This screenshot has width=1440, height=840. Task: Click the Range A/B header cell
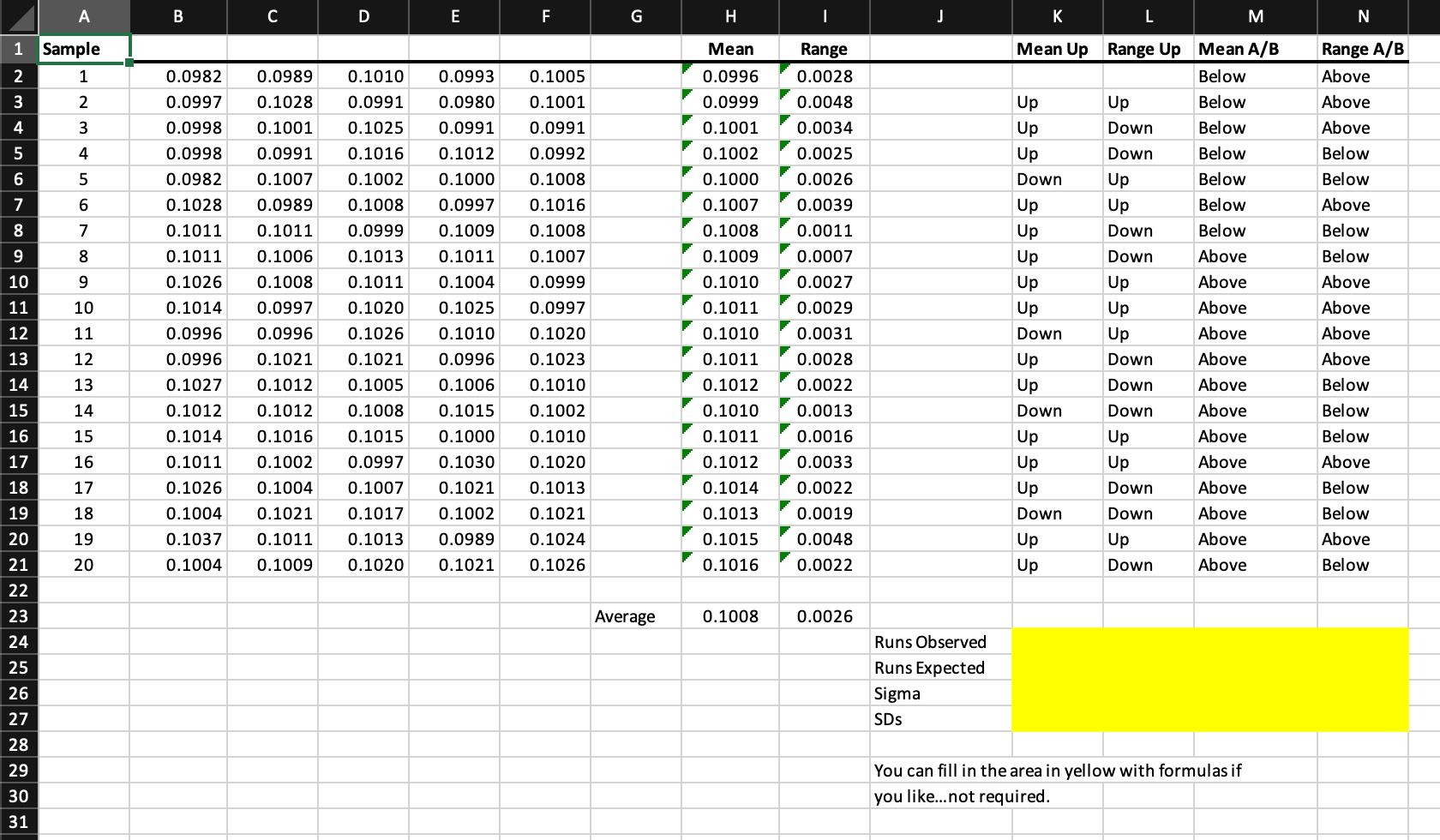coord(1363,49)
